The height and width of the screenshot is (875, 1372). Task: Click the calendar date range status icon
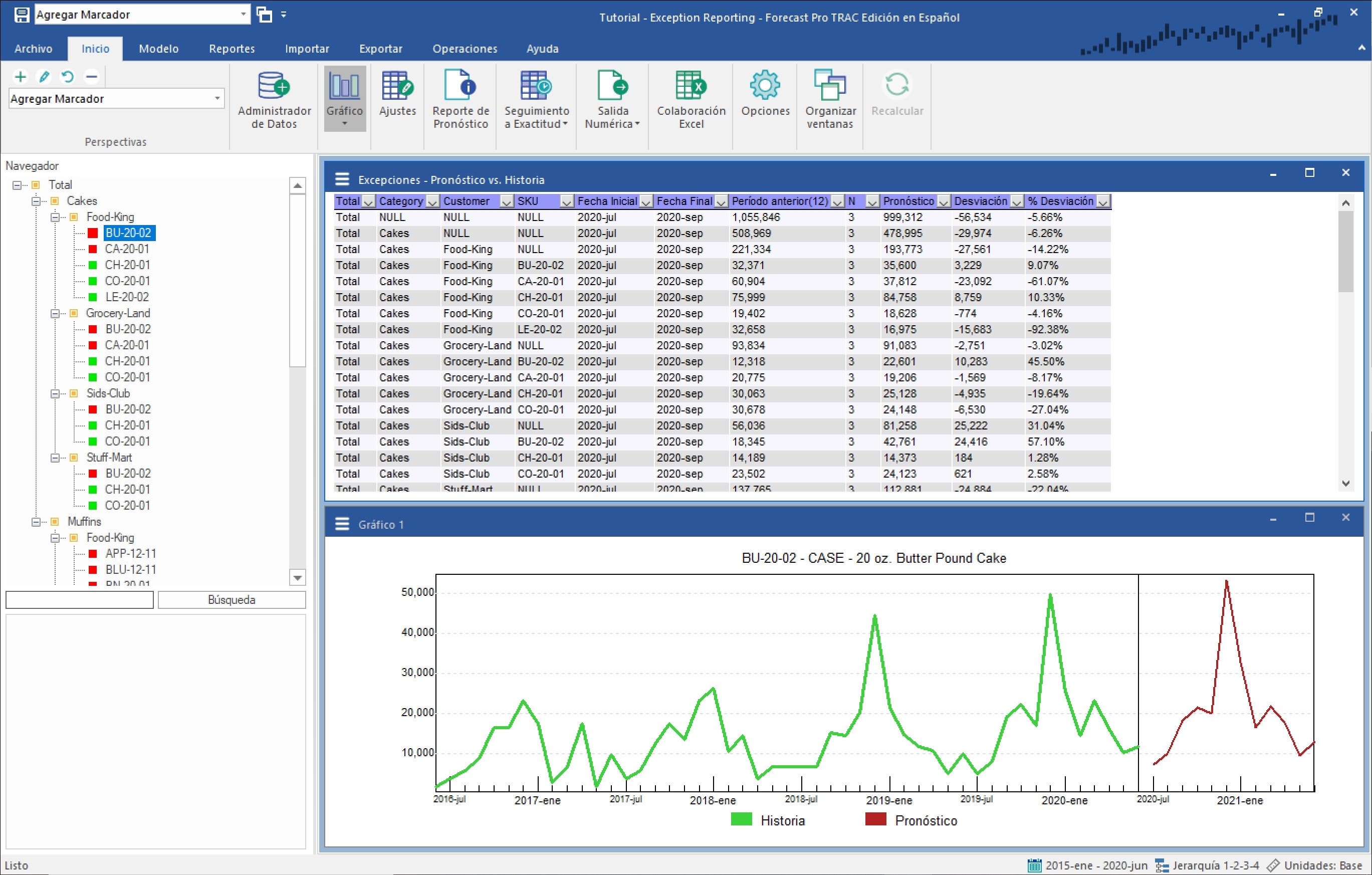pos(1034,865)
